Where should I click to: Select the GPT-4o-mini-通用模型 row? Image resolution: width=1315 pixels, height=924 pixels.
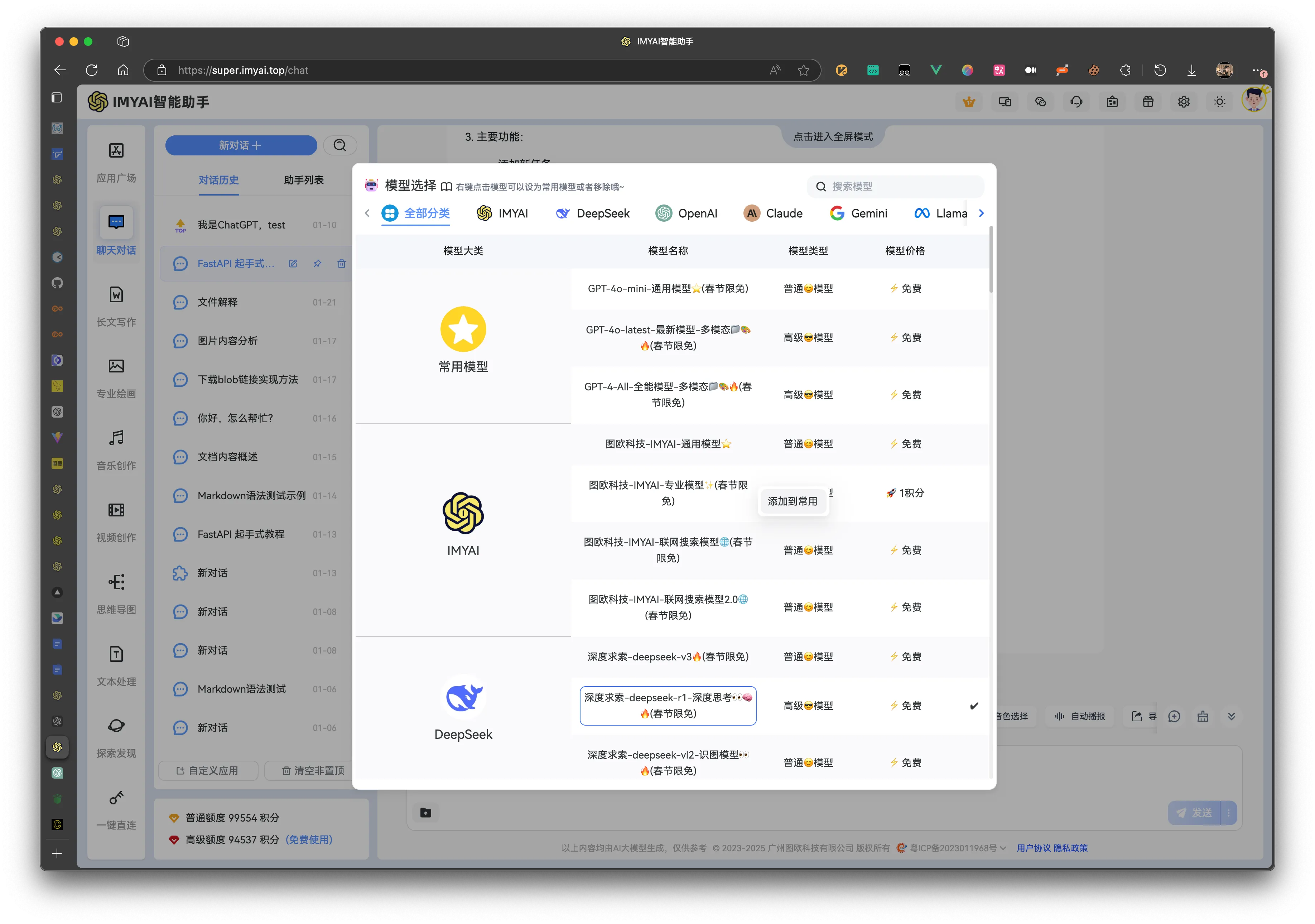click(780, 289)
